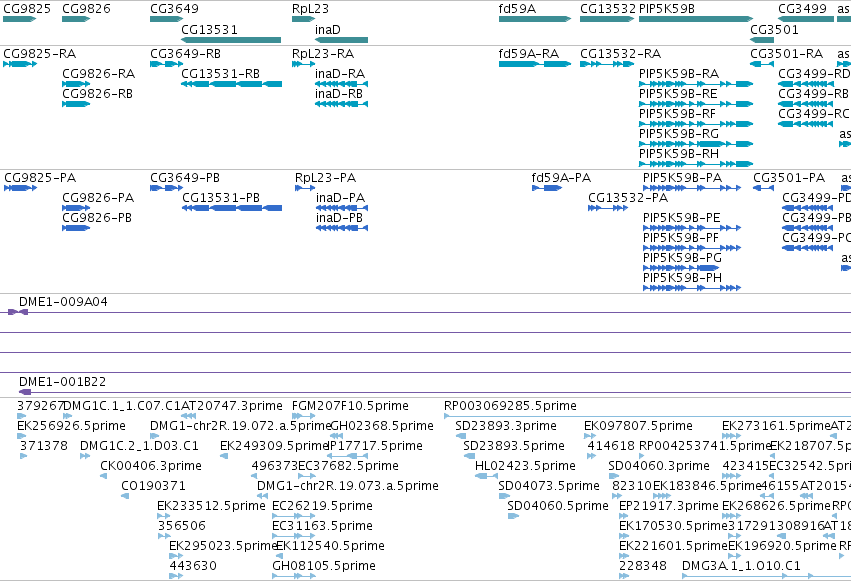Open EST DMG3A.1_1.O10.C1
Image resolution: width=851 pixels, height=581 pixels.
pyautogui.click(x=741, y=566)
